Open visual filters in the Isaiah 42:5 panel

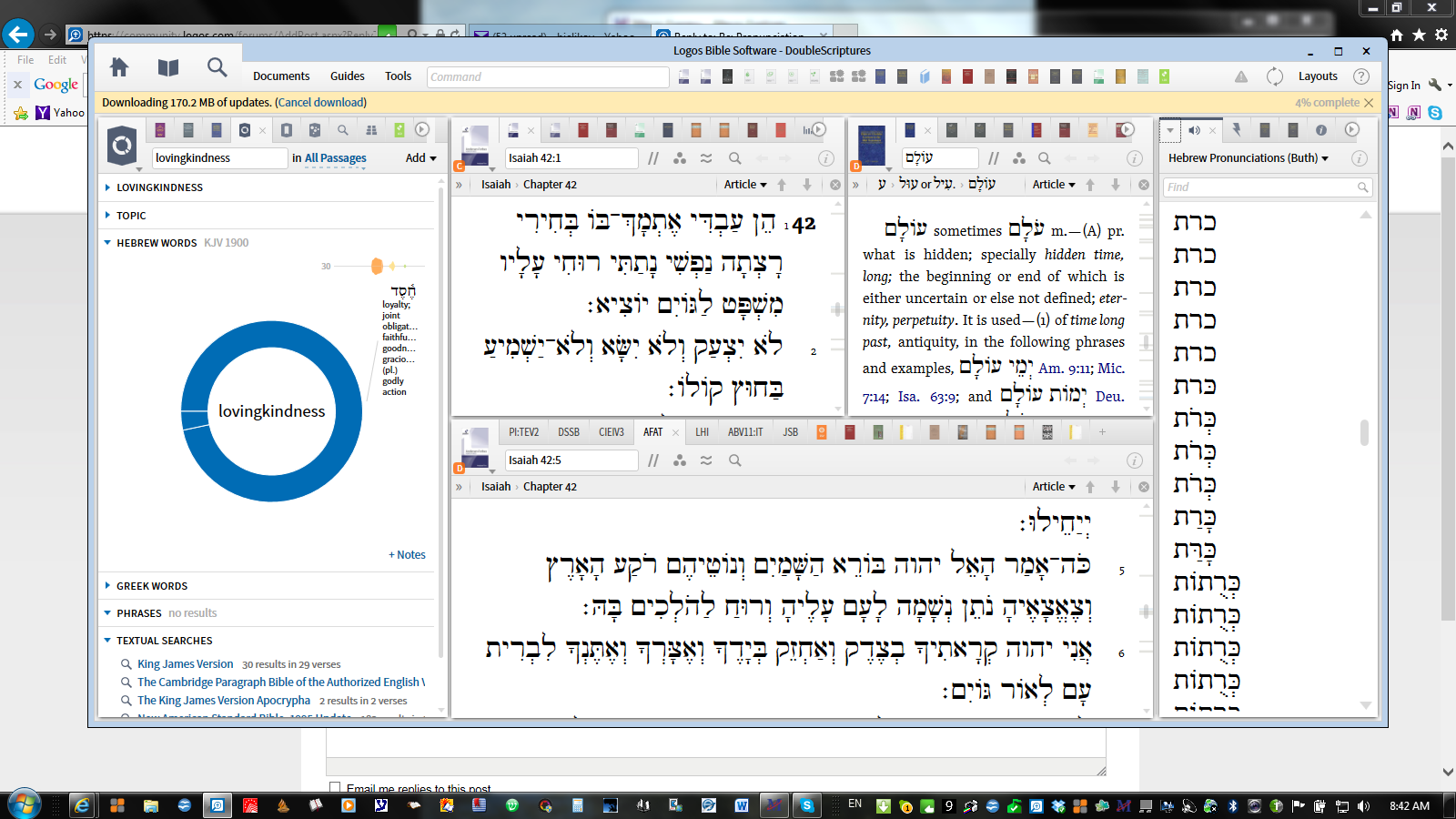tap(680, 460)
